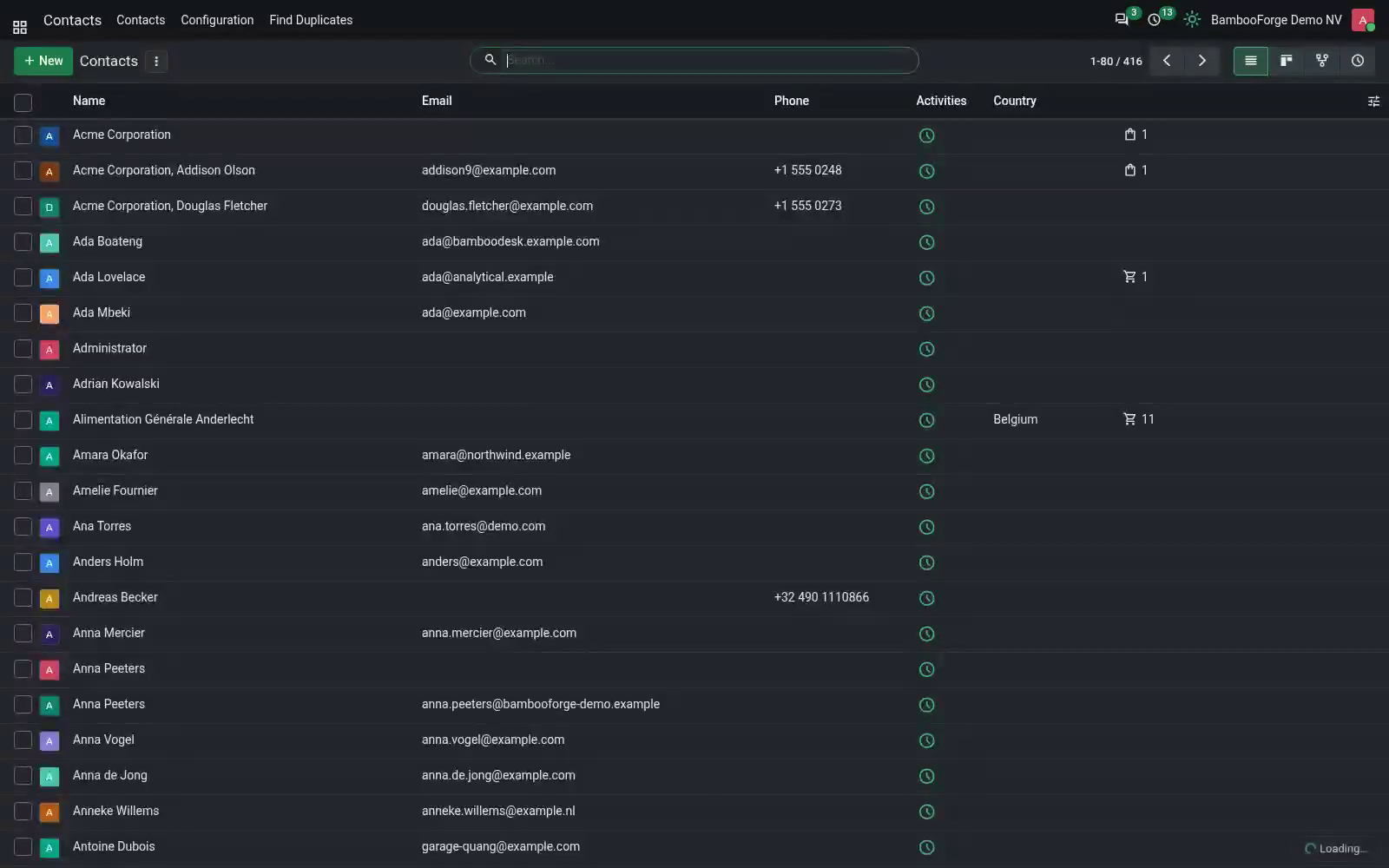Click the 1-80 / 416 pager counter
This screenshot has height=868, width=1389.
coord(1116,62)
